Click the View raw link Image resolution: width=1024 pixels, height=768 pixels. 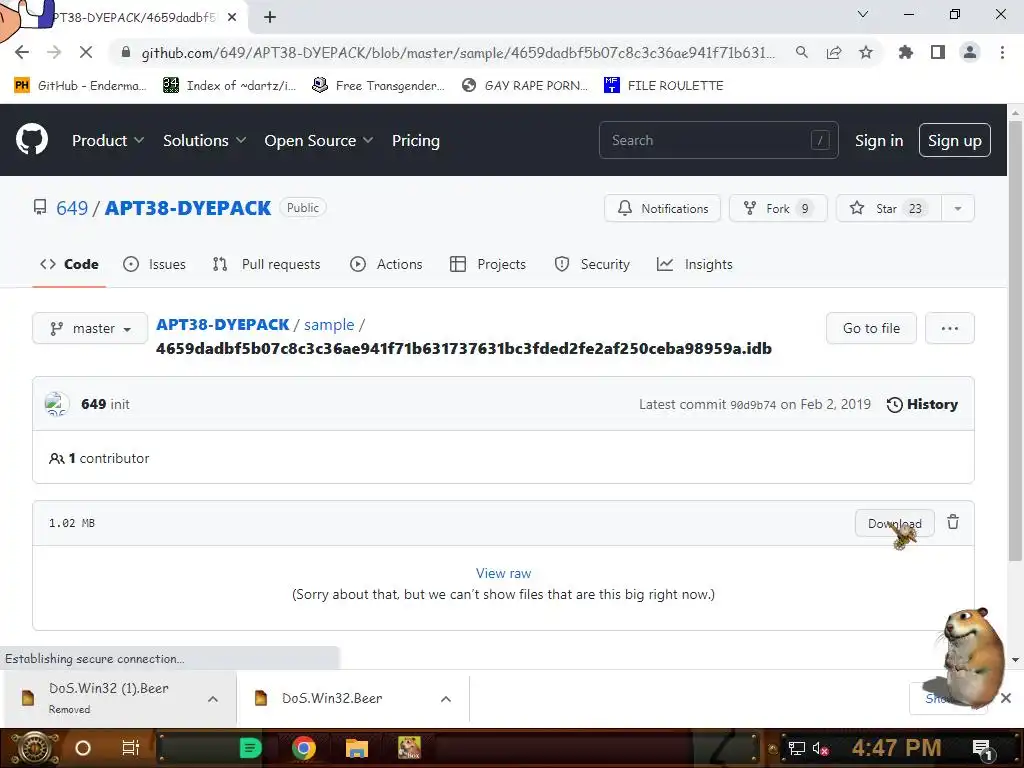coord(504,573)
